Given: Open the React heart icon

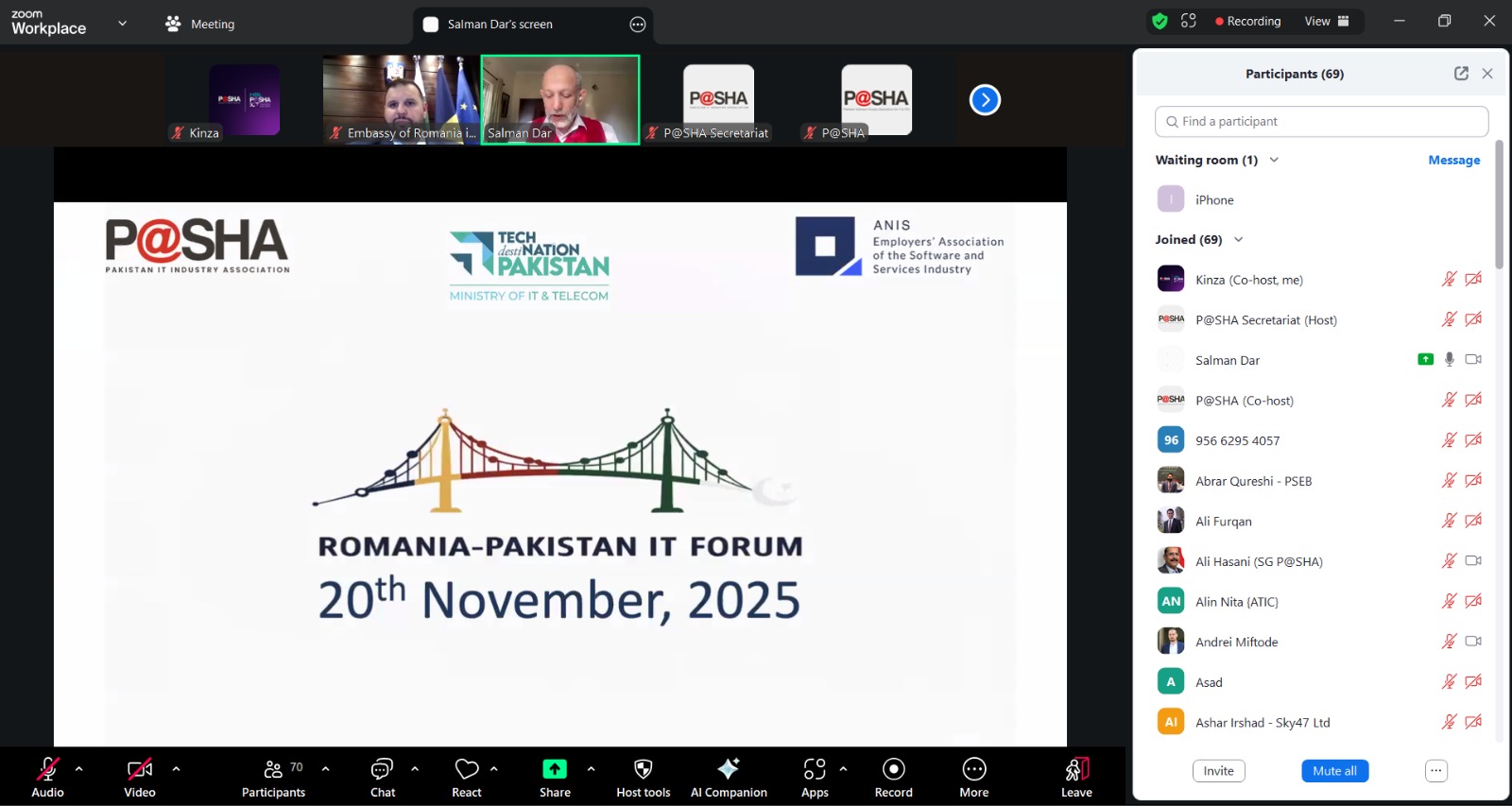Looking at the screenshot, I should pyautogui.click(x=466, y=769).
